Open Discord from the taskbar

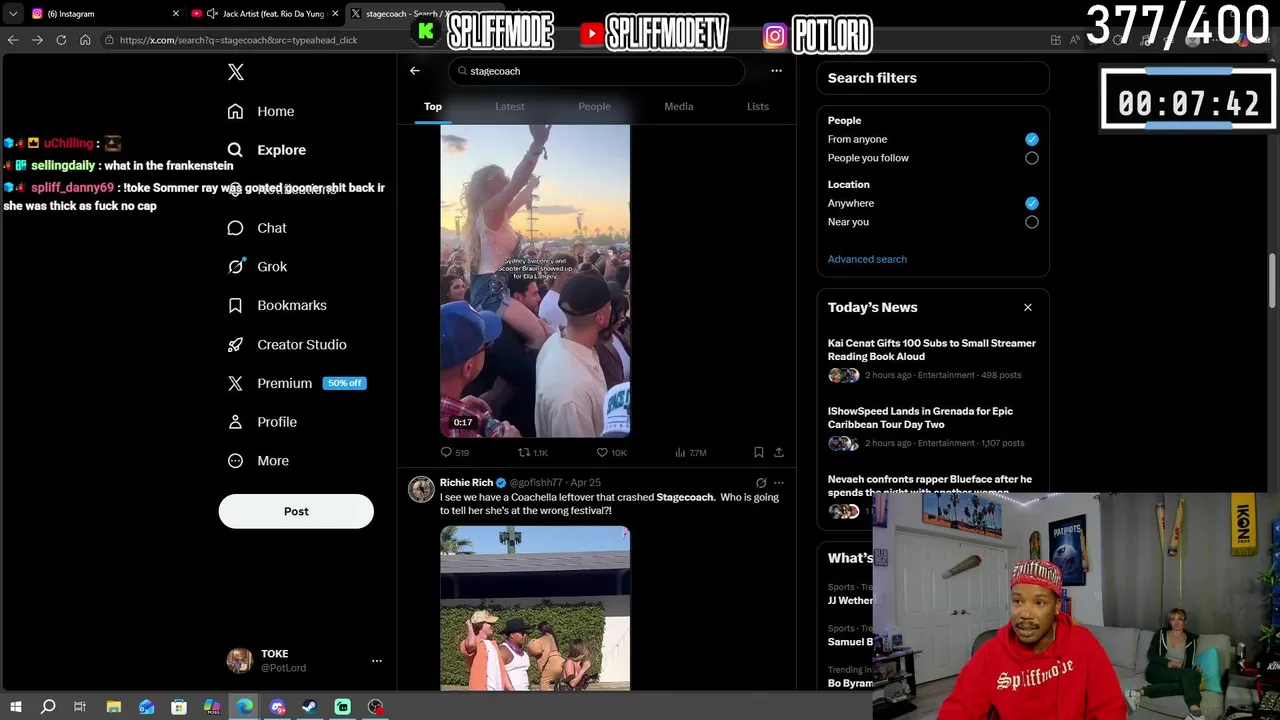point(277,707)
